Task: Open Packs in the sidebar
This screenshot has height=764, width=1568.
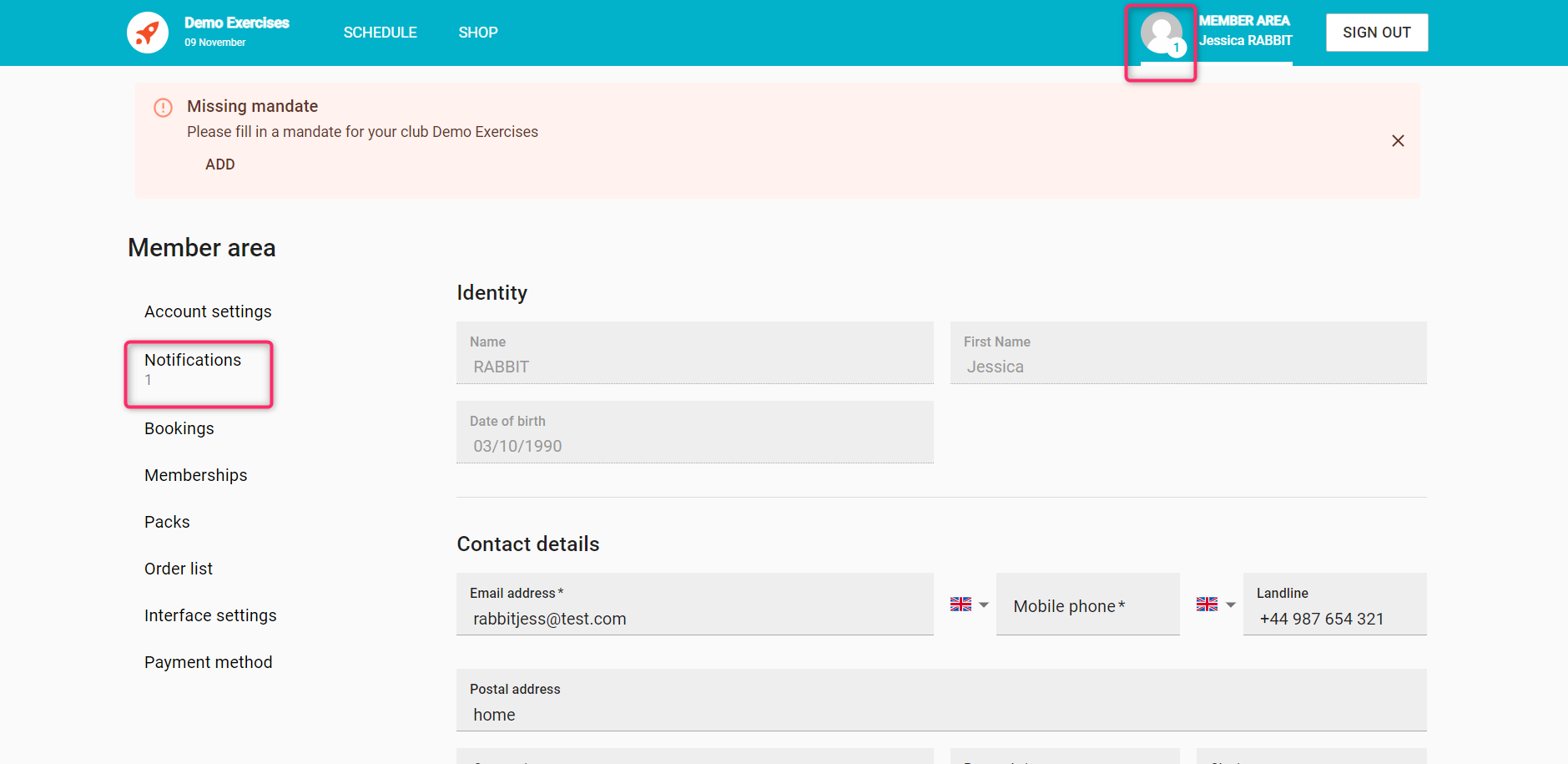Action: point(167,522)
